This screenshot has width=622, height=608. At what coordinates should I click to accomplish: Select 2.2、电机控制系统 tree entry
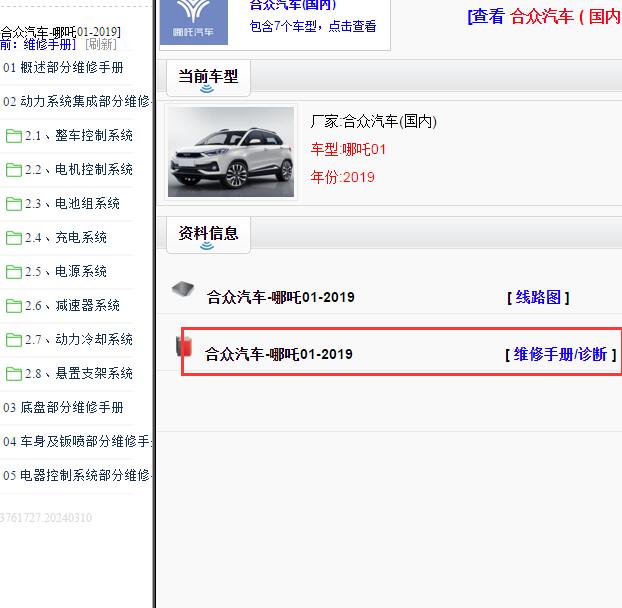tap(79, 170)
